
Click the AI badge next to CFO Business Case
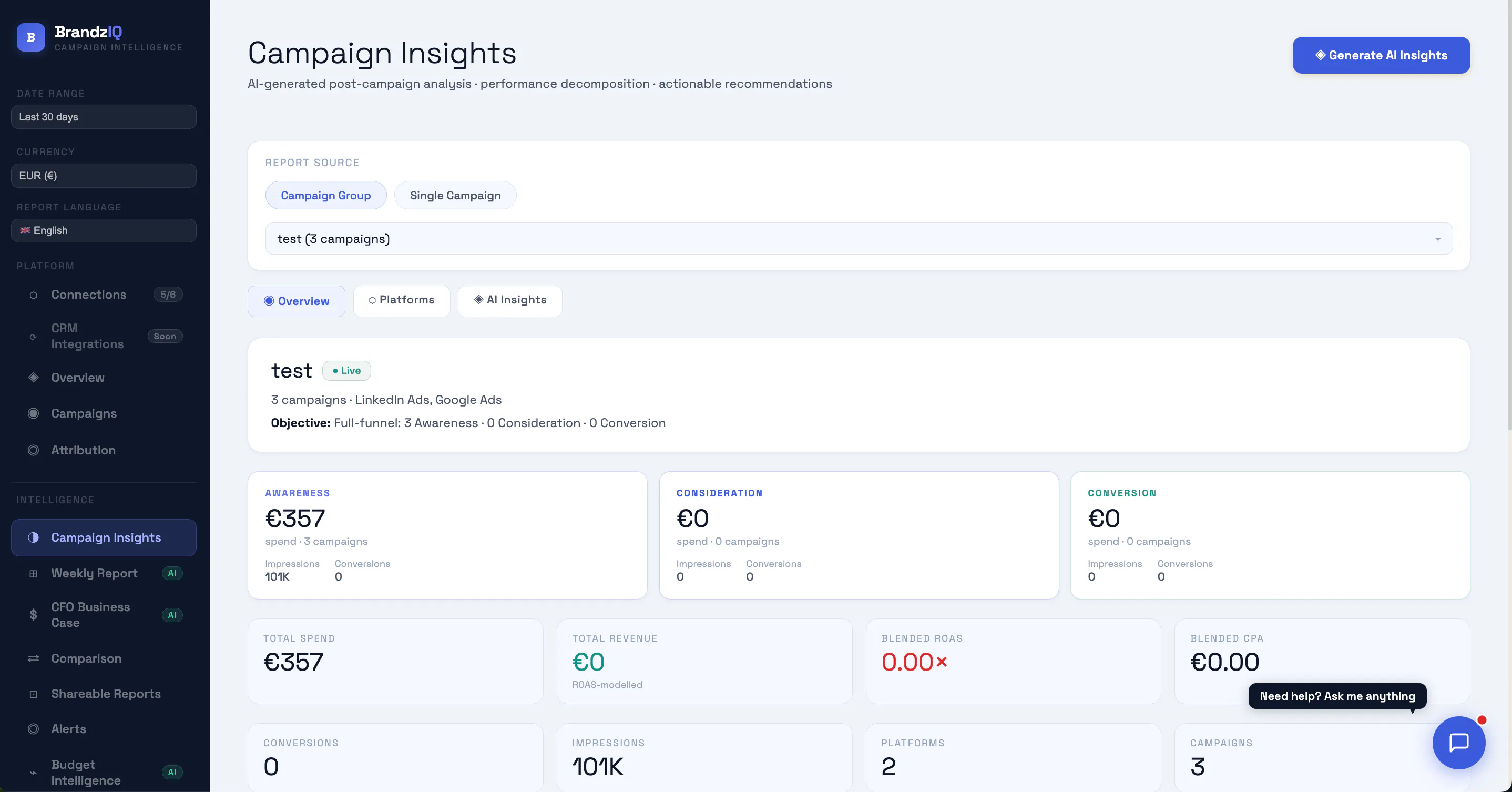172,615
